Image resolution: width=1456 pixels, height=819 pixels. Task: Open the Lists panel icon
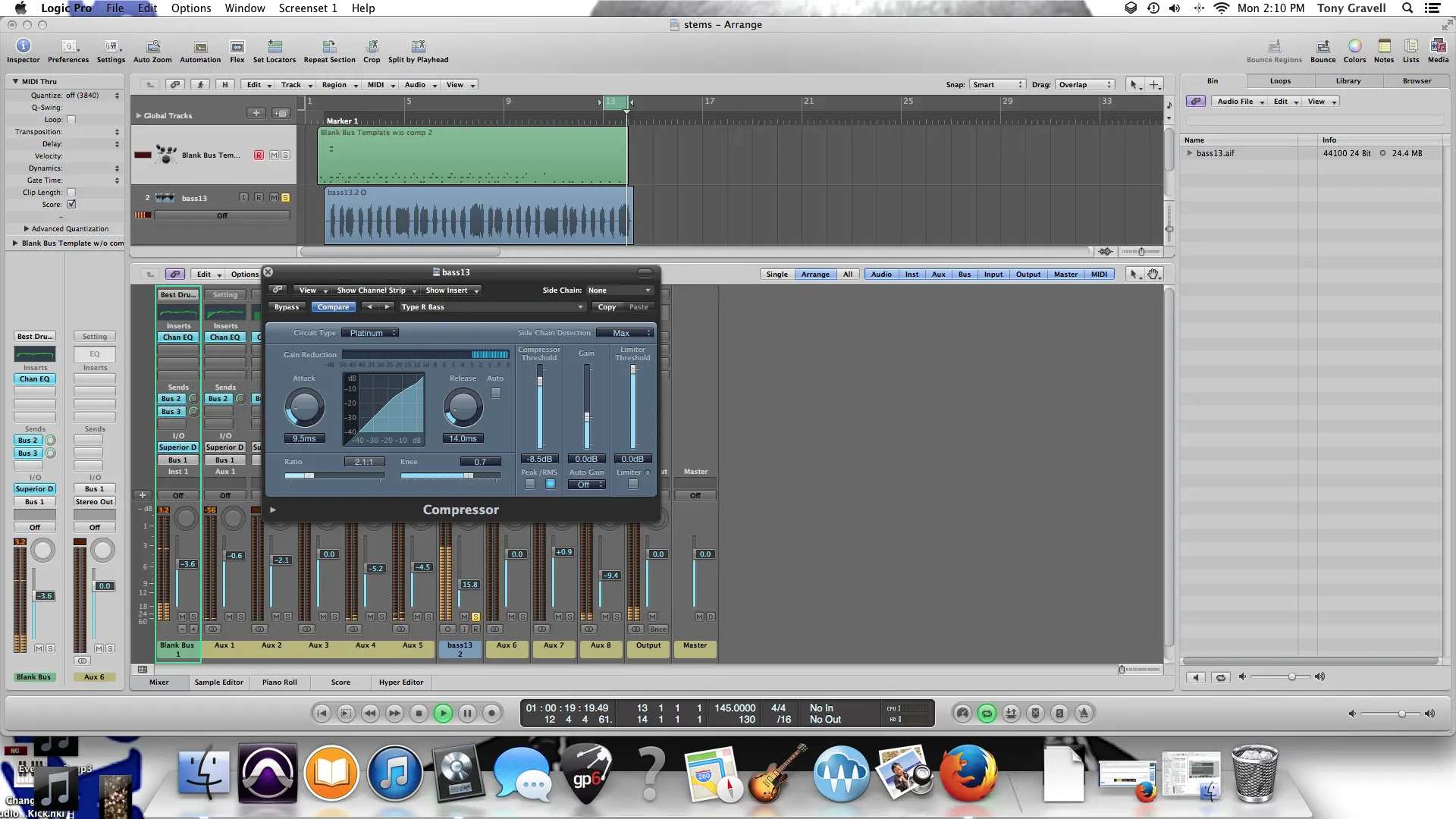pos(1410,51)
